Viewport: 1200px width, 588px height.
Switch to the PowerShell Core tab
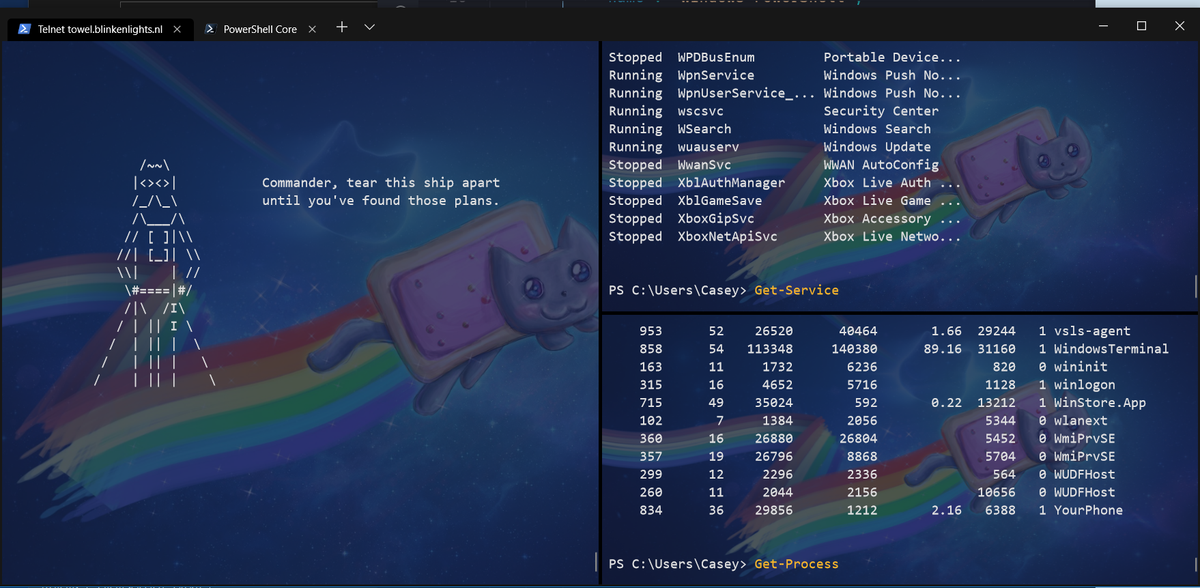262,28
